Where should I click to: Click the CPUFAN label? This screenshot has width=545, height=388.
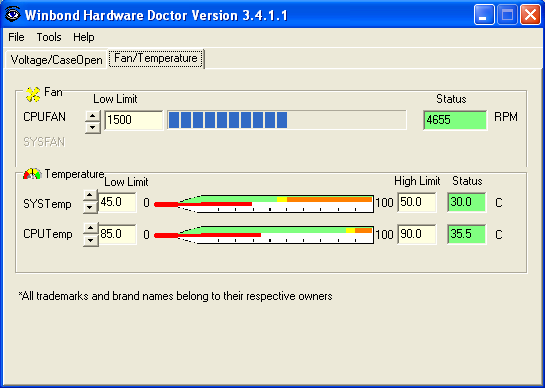coord(44,117)
